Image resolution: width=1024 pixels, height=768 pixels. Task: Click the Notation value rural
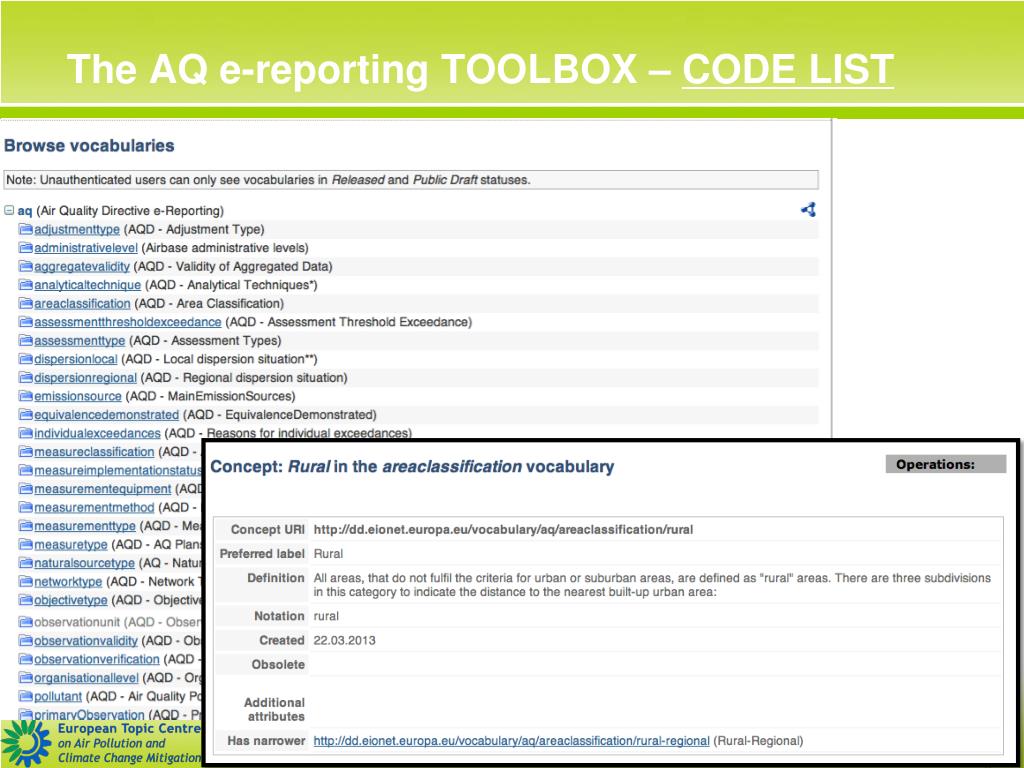click(x=326, y=616)
